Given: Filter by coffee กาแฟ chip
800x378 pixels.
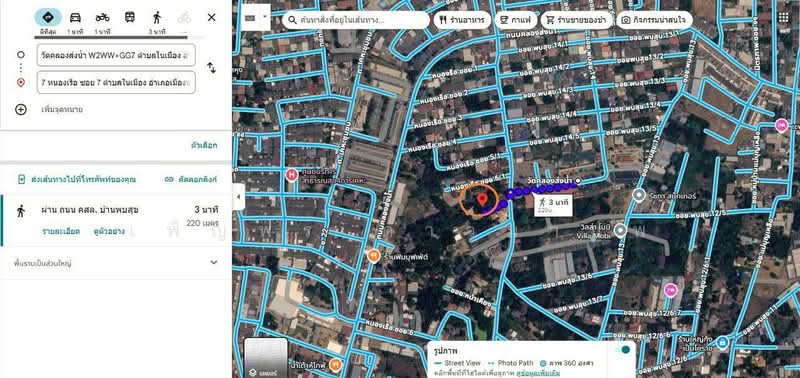Looking at the screenshot, I should pos(516,20).
